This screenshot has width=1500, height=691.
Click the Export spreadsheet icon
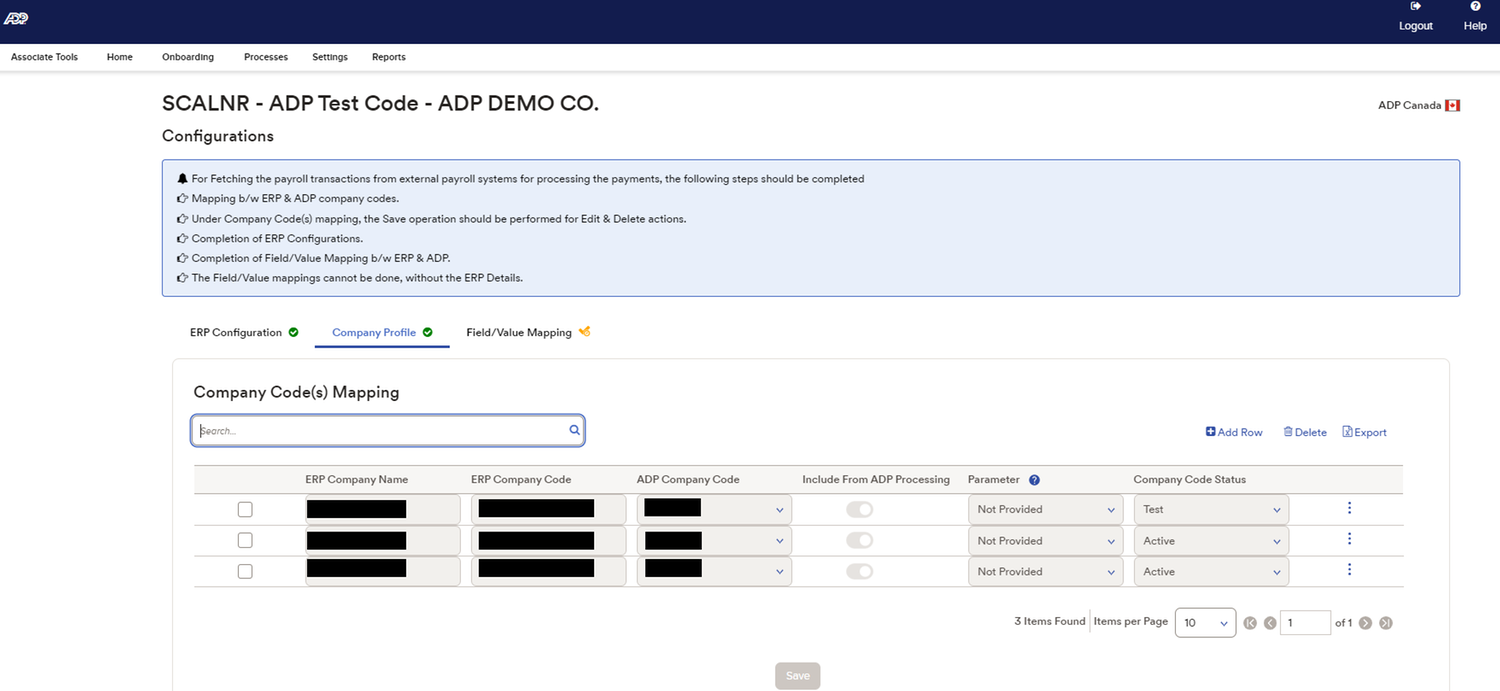click(1347, 431)
